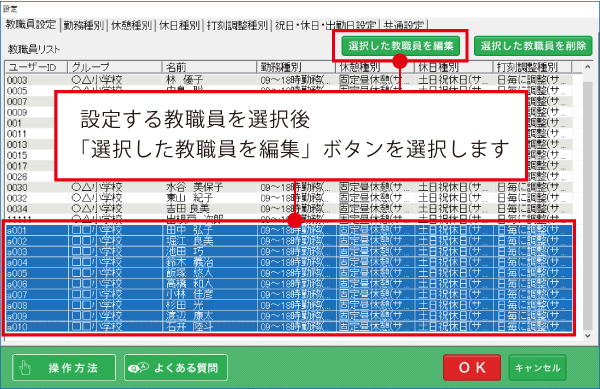Click the list scrollbar down arrow
The height and width of the screenshot is (389, 600).
coord(588,335)
